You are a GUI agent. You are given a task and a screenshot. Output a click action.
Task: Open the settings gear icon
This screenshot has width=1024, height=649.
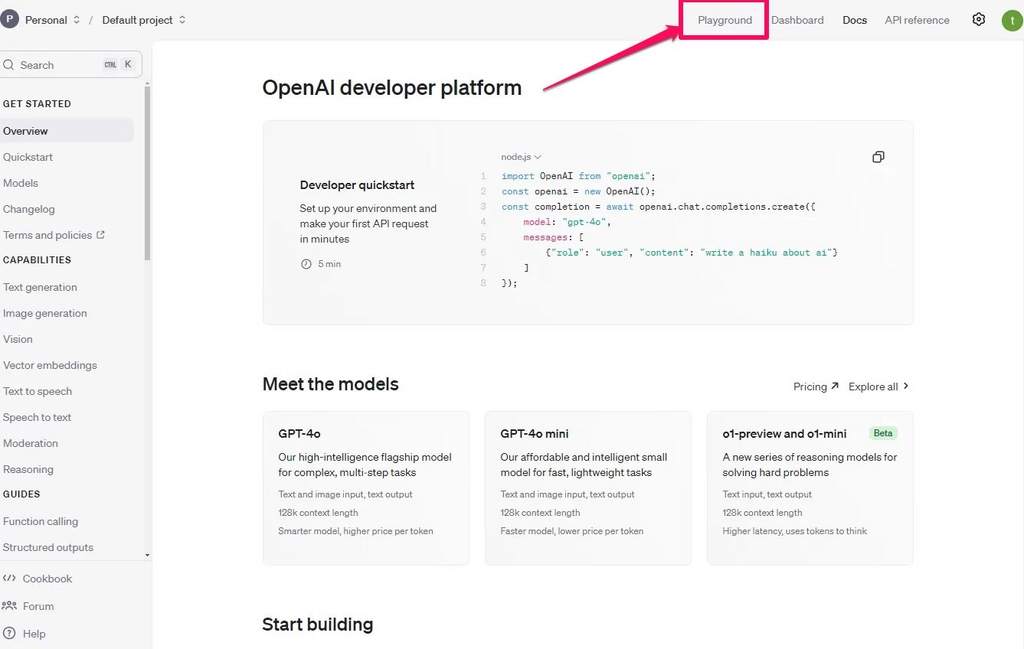(978, 20)
